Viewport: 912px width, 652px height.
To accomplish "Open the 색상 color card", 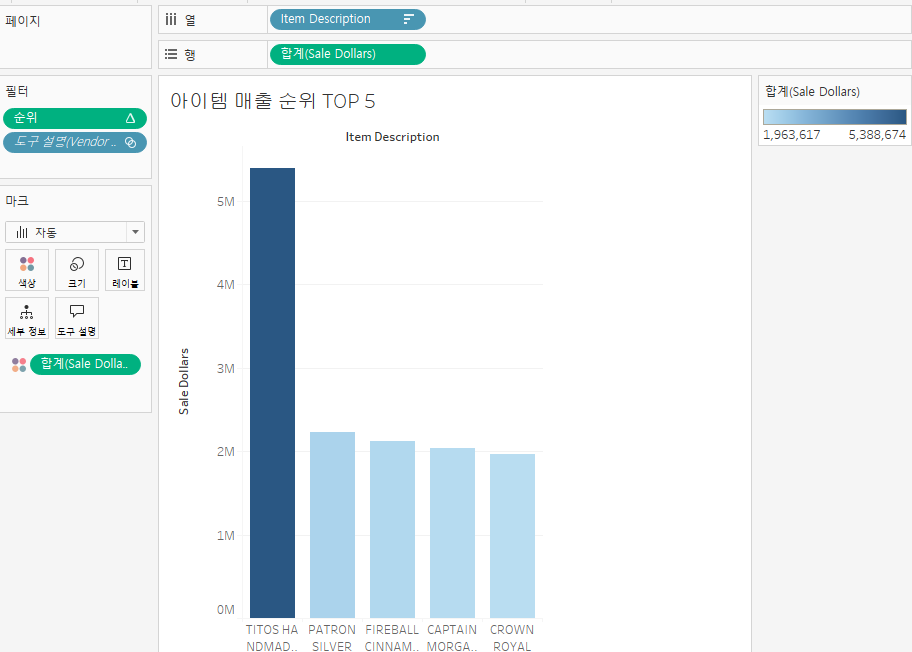I will 27,270.
